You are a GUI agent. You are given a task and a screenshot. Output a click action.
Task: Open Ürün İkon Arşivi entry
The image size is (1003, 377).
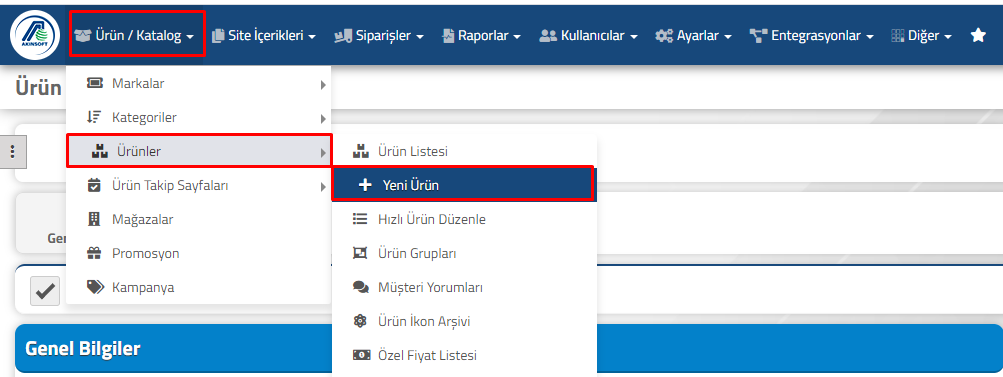(x=464, y=321)
